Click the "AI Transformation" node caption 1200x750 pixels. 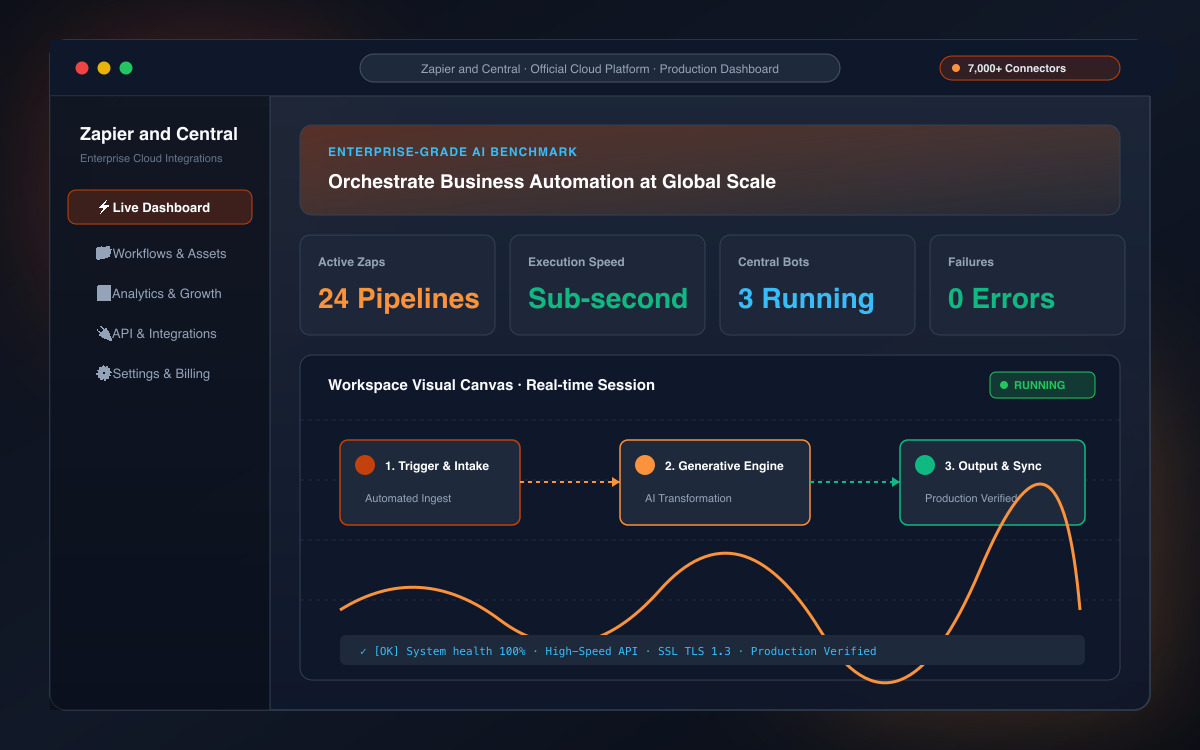688,498
